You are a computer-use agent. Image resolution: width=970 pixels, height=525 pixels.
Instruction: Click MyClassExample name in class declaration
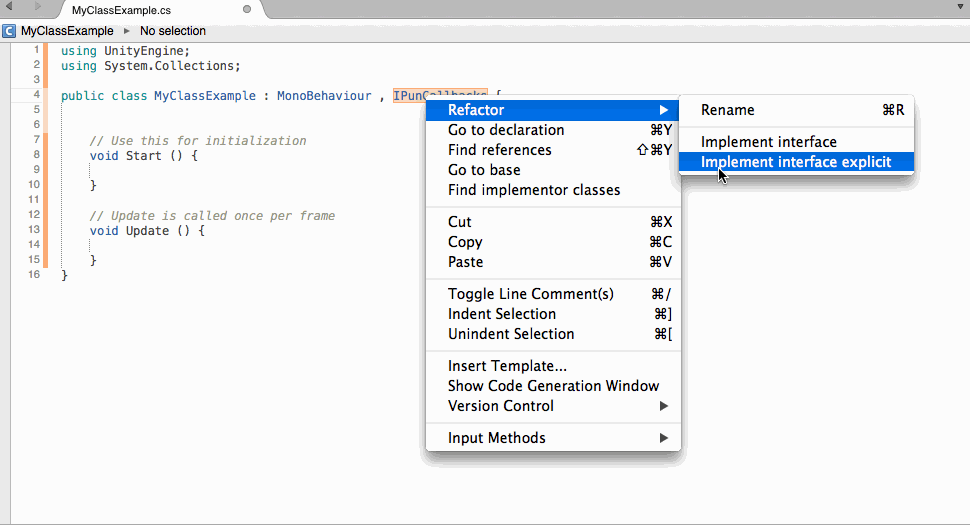click(205, 96)
